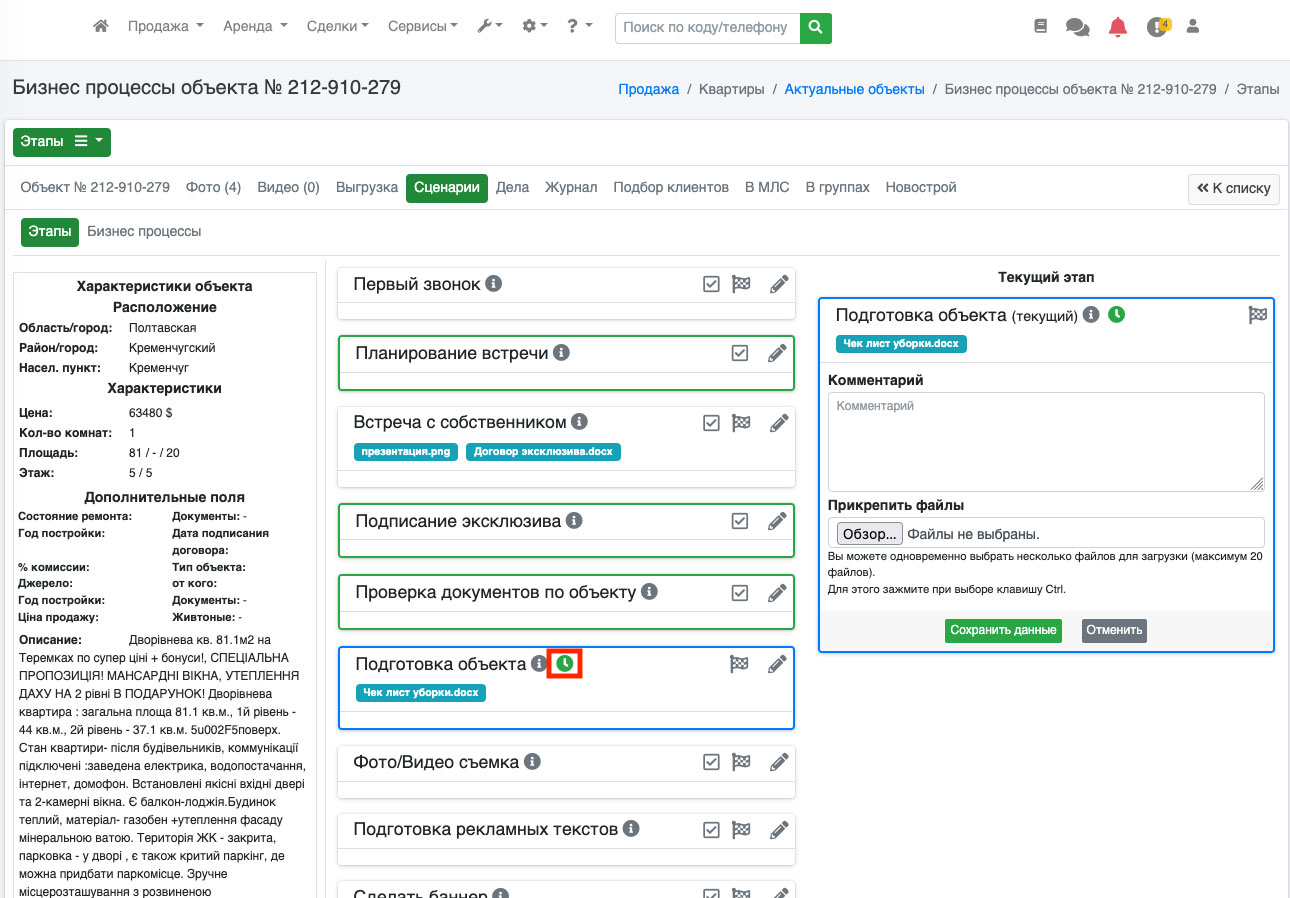
Task: Mark Проверка документов по объекту checkbox
Action: click(x=740, y=593)
